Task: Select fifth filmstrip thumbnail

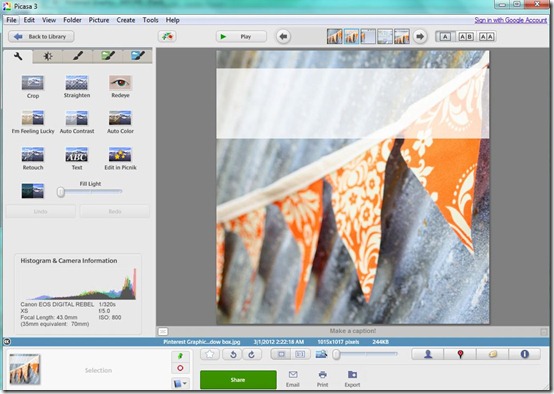Action: (x=402, y=36)
